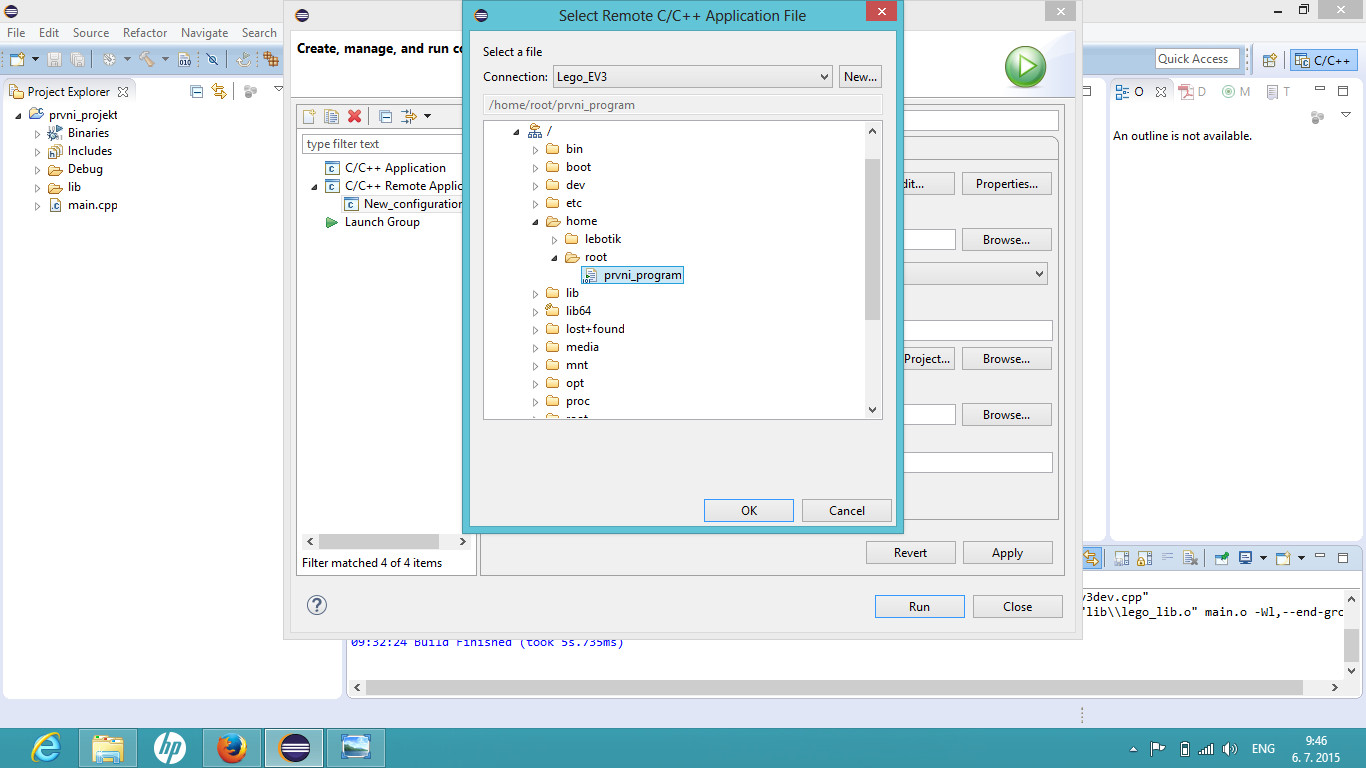Select the prvni_program file
1366x768 pixels.
(642, 275)
